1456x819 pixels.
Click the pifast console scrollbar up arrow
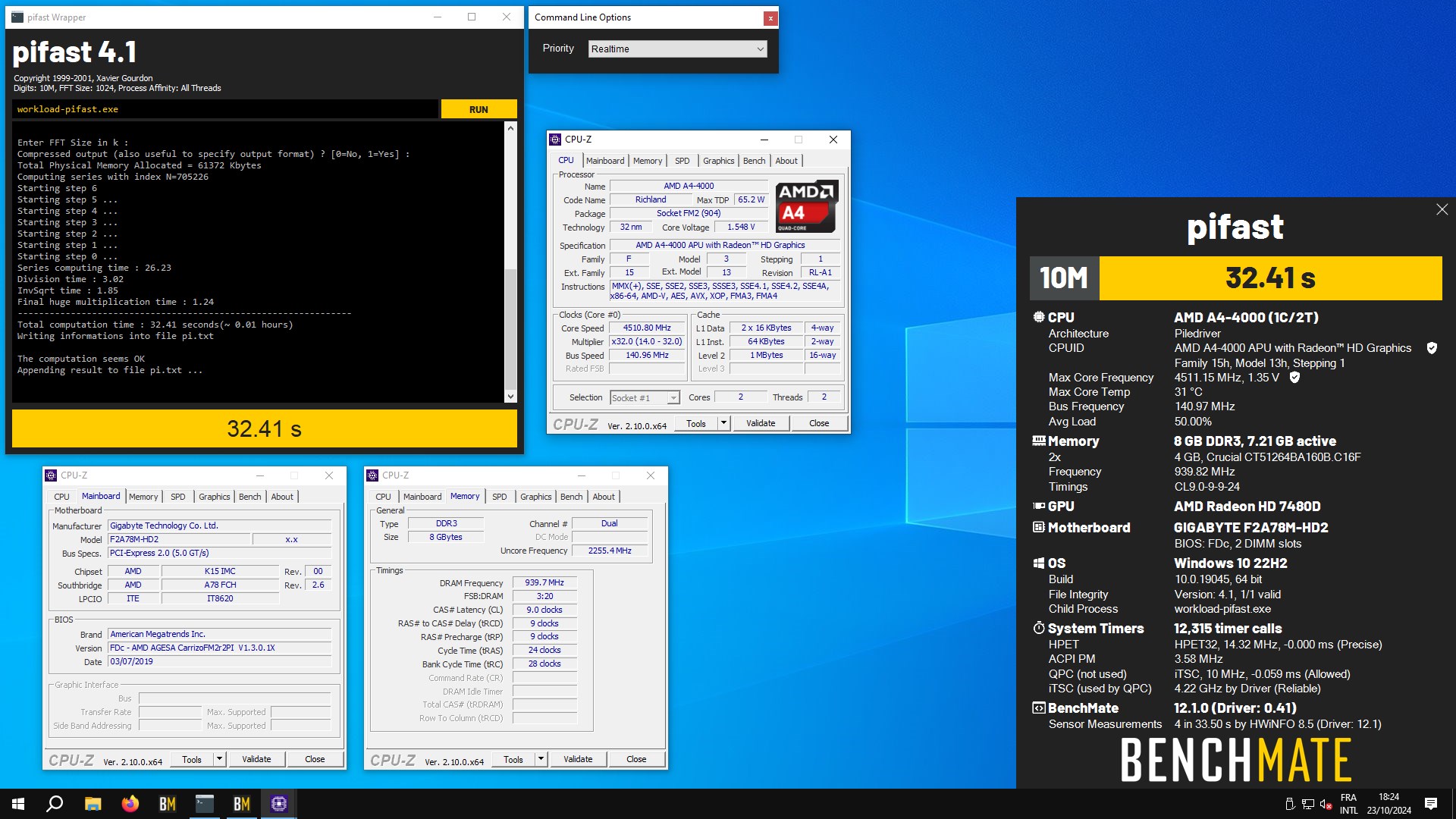tap(510, 128)
